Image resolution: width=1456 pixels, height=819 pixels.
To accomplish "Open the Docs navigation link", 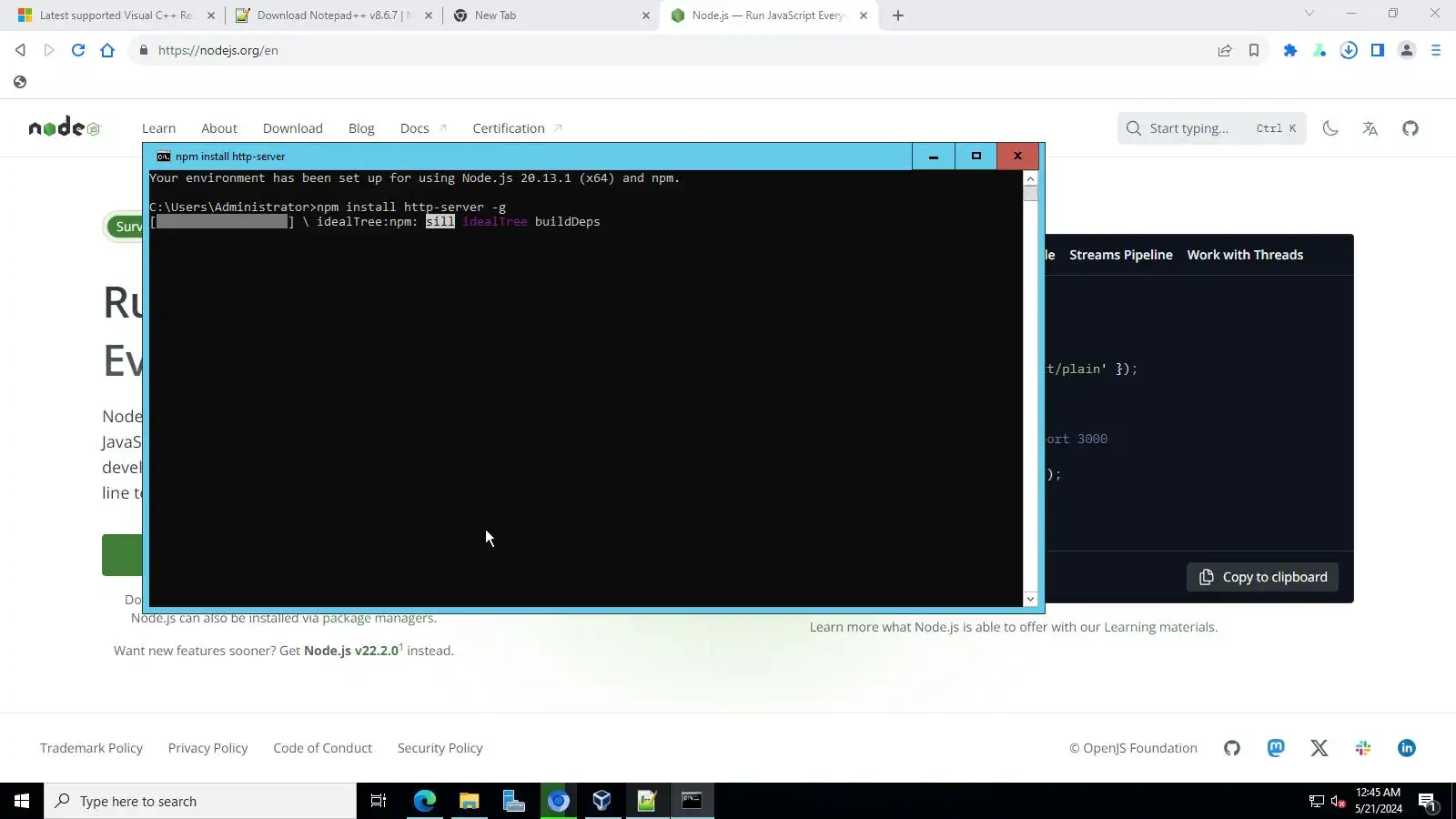I will (423, 128).
